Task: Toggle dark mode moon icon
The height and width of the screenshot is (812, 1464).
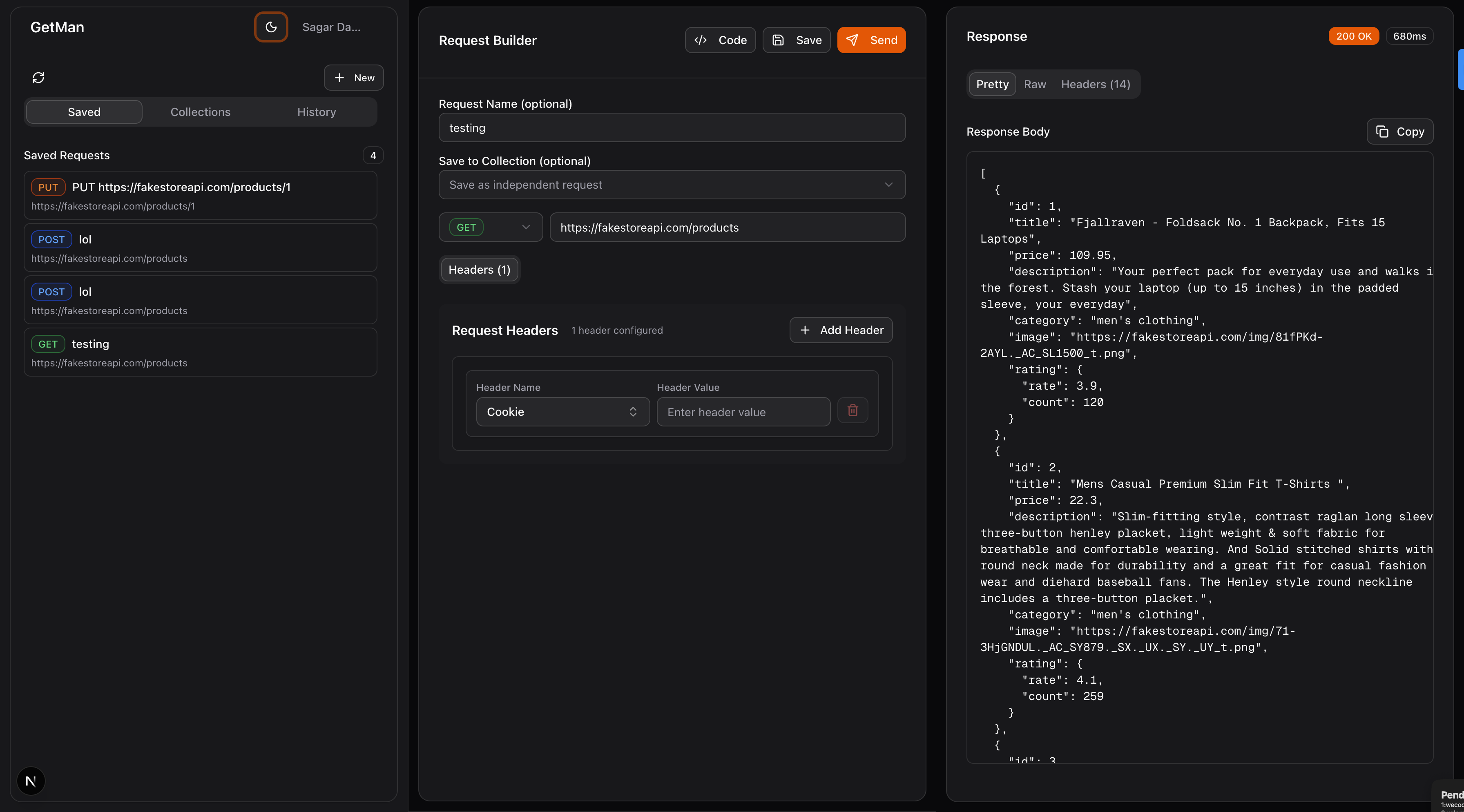Action: click(x=270, y=27)
